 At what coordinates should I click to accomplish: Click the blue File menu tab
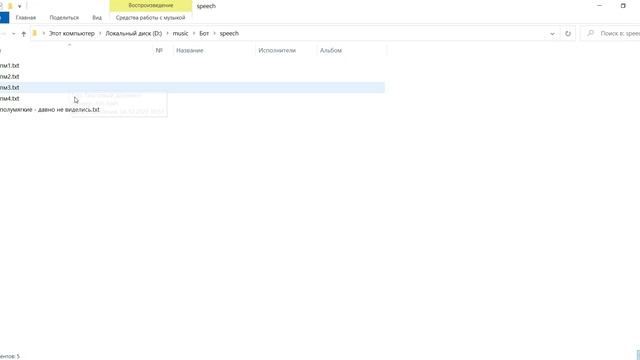(x=4, y=18)
